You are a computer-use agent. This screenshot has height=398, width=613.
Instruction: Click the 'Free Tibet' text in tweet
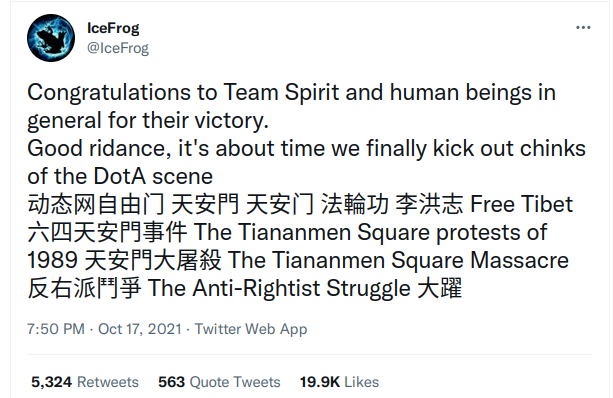click(521, 204)
